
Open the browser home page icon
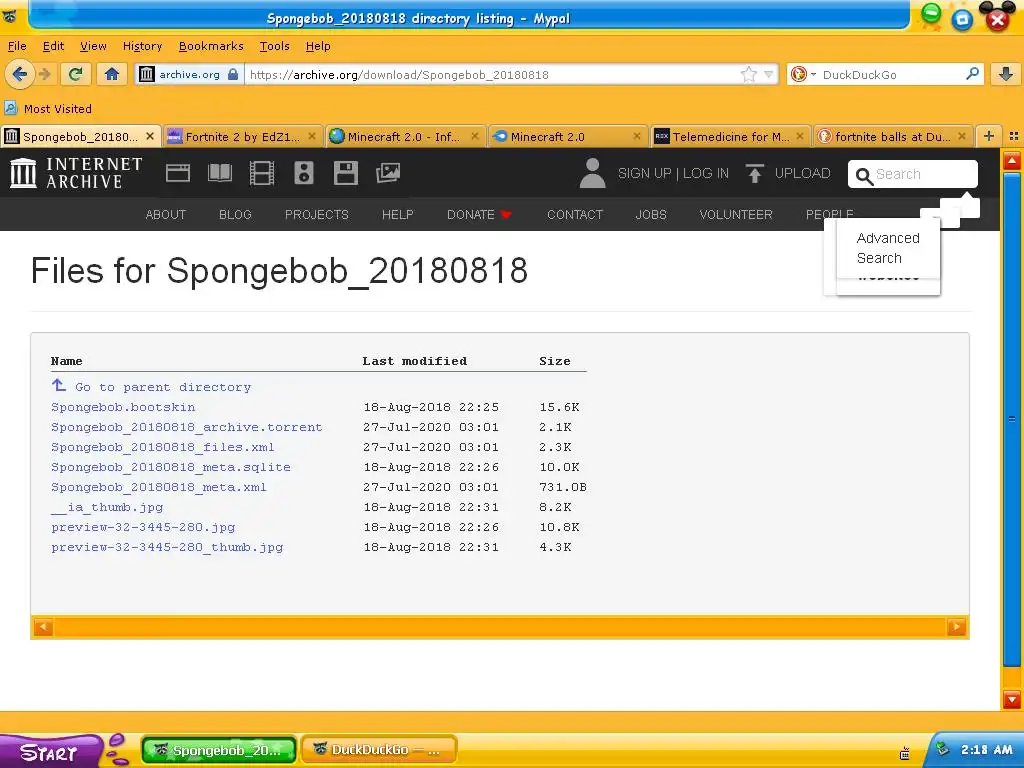pyautogui.click(x=112, y=74)
